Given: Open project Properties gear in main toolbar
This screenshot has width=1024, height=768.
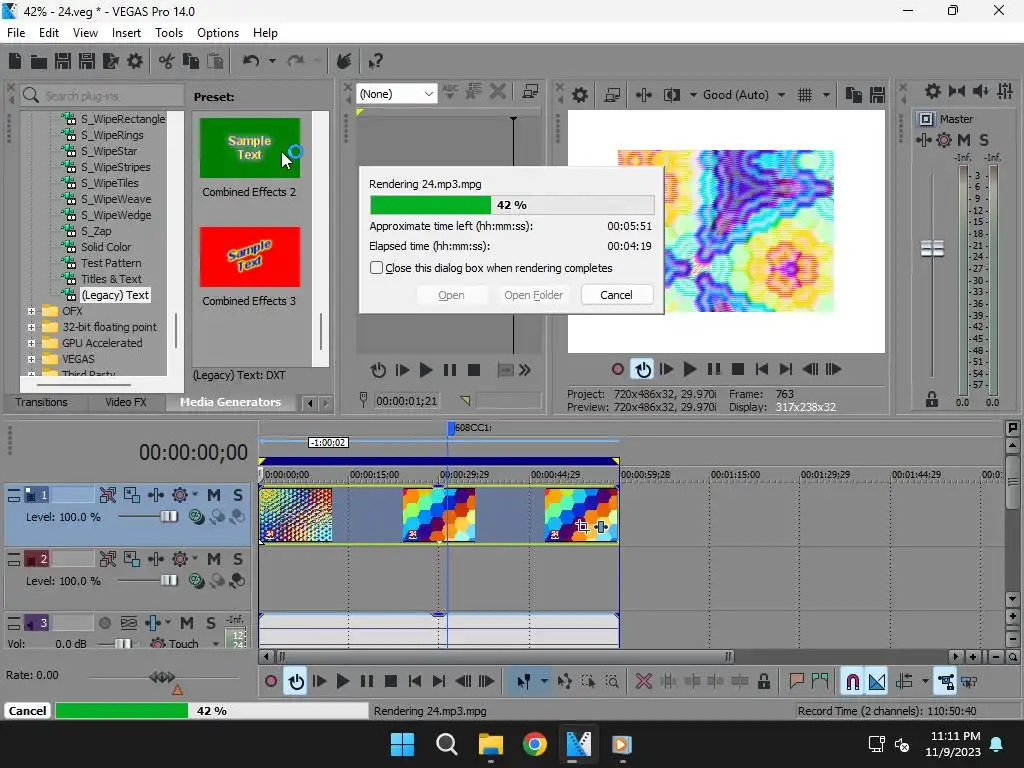Looking at the screenshot, I should (x=135, y=61).
